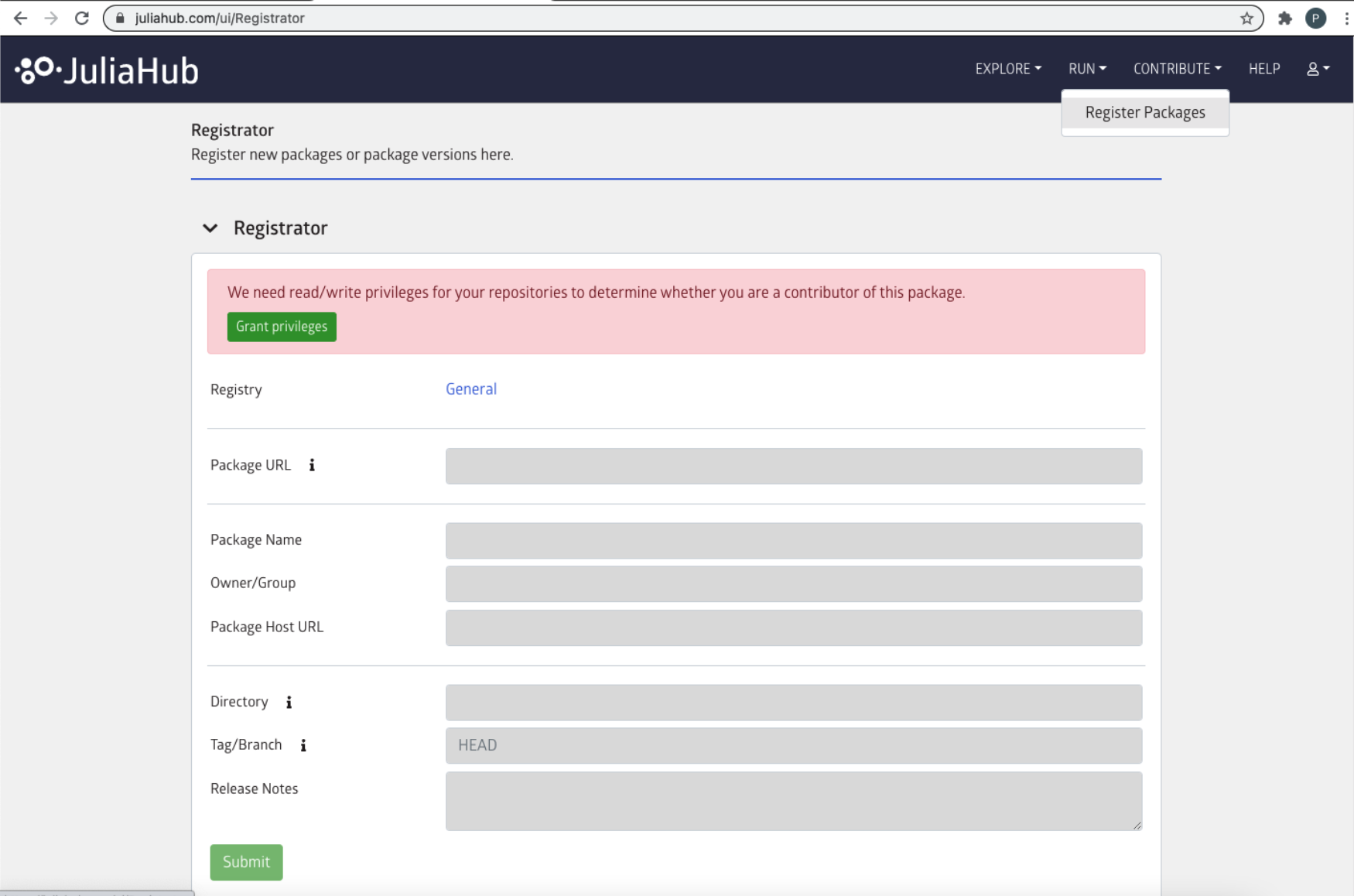Focus the Owner/Group input field

click(x=794, y=583)
